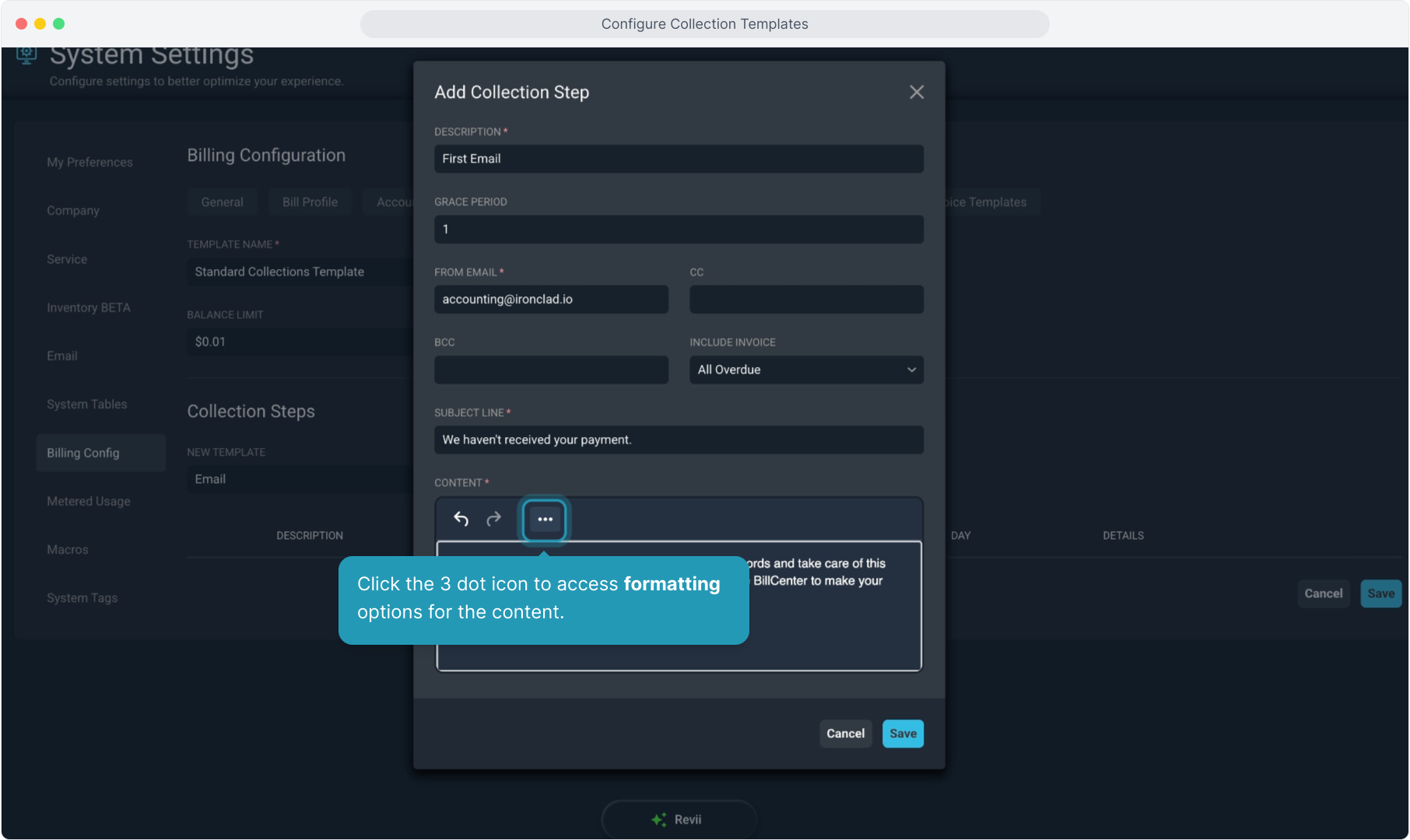Screen dimensions: 1410x840
Task: Save the collection step in dialog
Action: [x=903, y=733]
